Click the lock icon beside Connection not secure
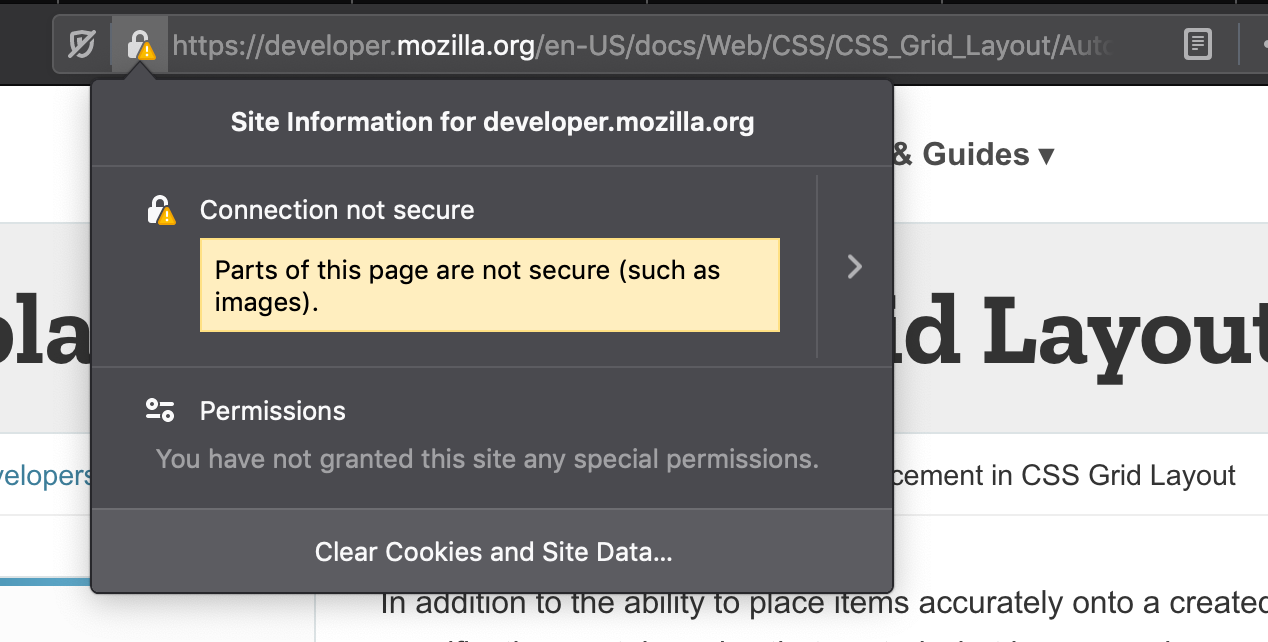The height and width of the screenshot is (642, 1268). (160, 210)
